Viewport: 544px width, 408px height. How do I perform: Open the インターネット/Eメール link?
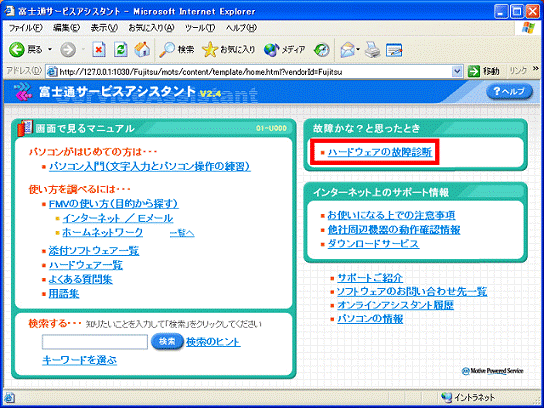click(118, 219)
